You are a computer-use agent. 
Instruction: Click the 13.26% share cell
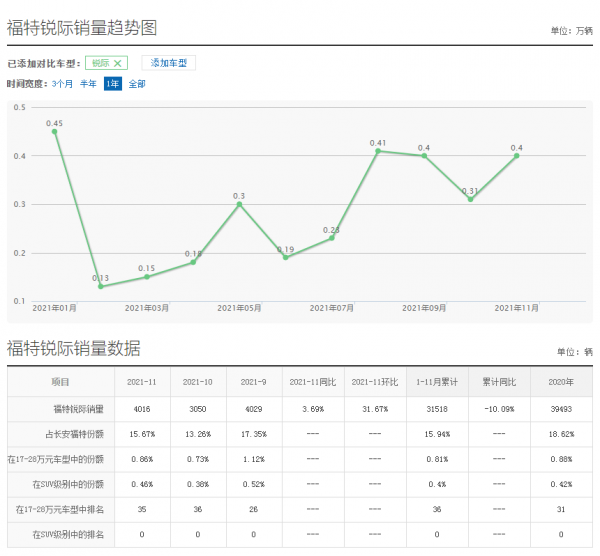click(x=197, y=434)
